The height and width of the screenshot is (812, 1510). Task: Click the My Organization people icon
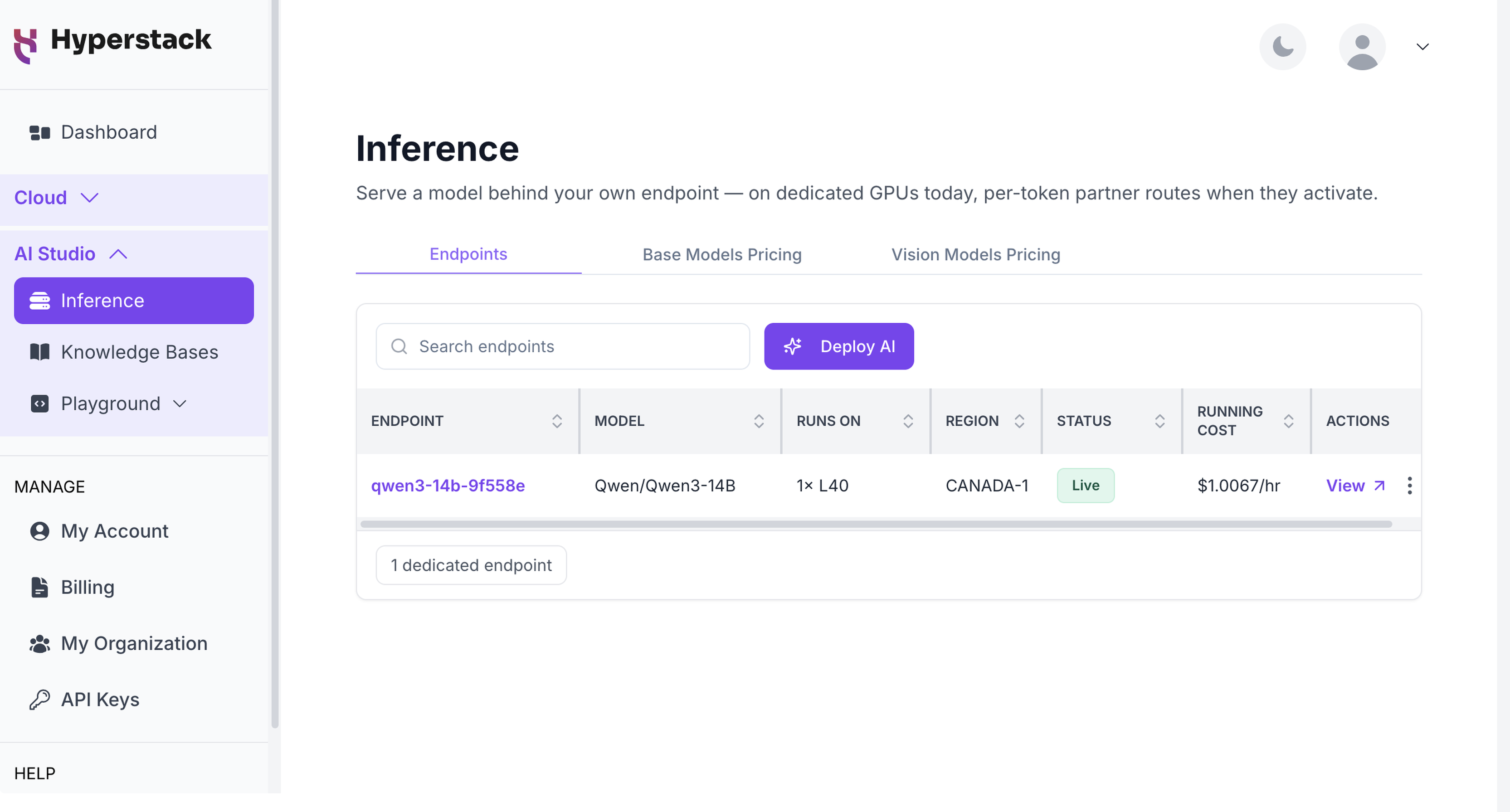point(40,644)
